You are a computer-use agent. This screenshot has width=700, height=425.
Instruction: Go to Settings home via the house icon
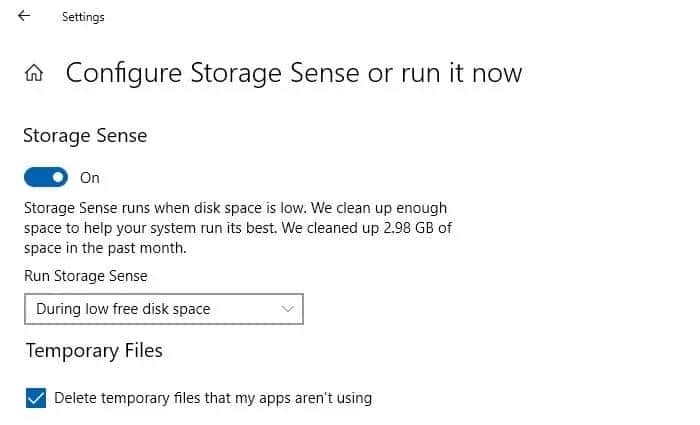(34, 73)
